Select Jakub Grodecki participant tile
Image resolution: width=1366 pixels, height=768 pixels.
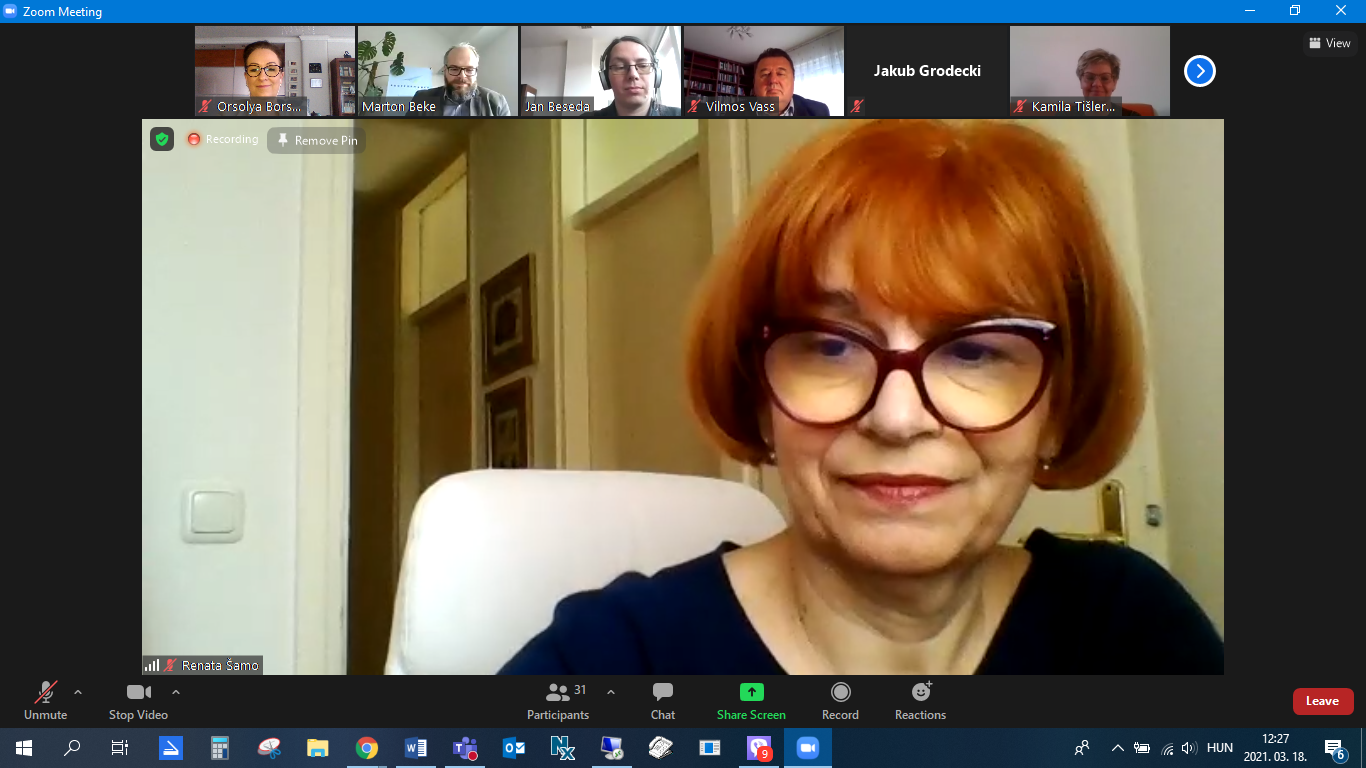[x=927, y=71]
